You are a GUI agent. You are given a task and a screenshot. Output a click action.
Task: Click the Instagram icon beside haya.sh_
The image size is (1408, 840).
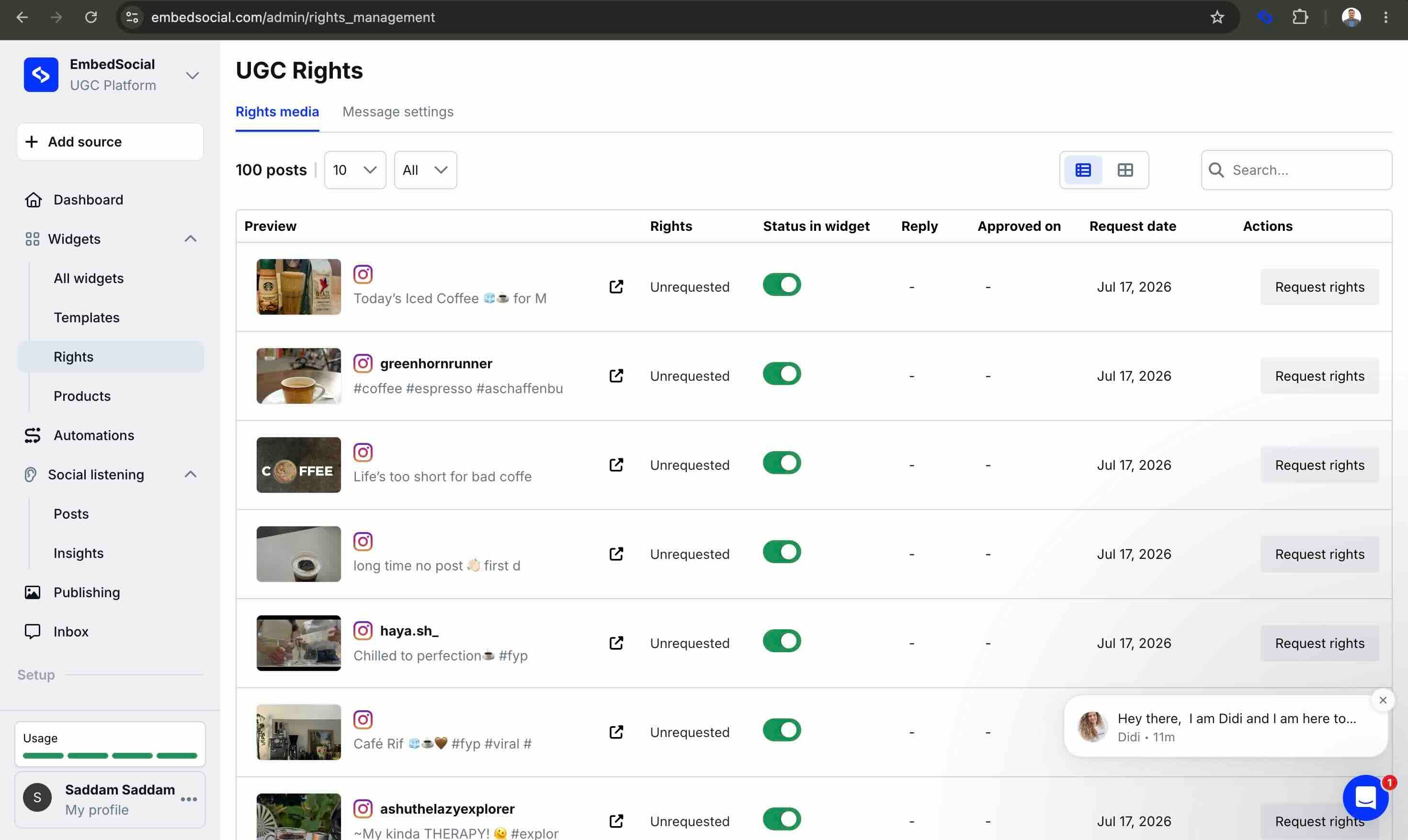[363, 631]
